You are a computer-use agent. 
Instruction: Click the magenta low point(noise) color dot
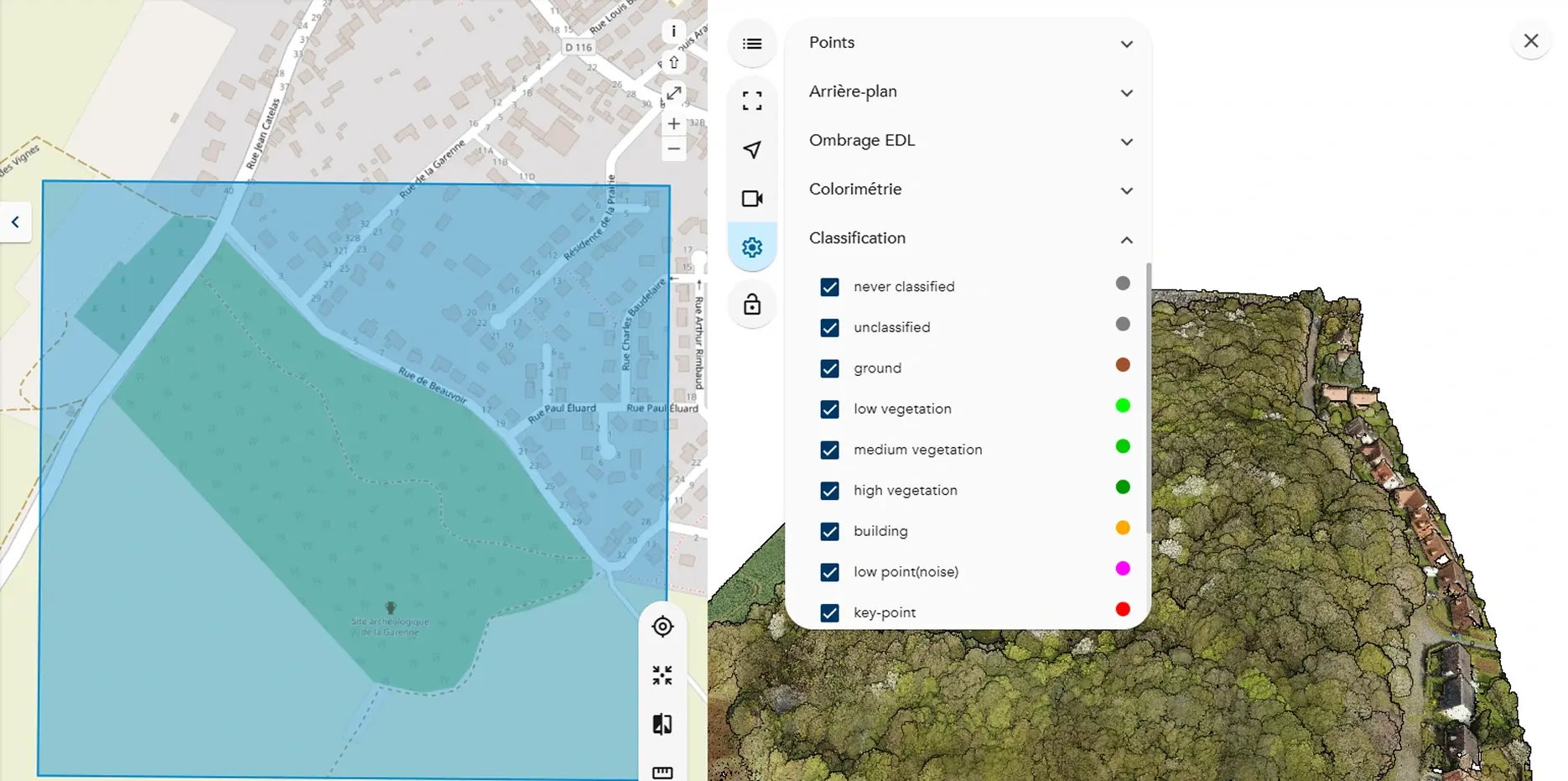pos(1123,569)
